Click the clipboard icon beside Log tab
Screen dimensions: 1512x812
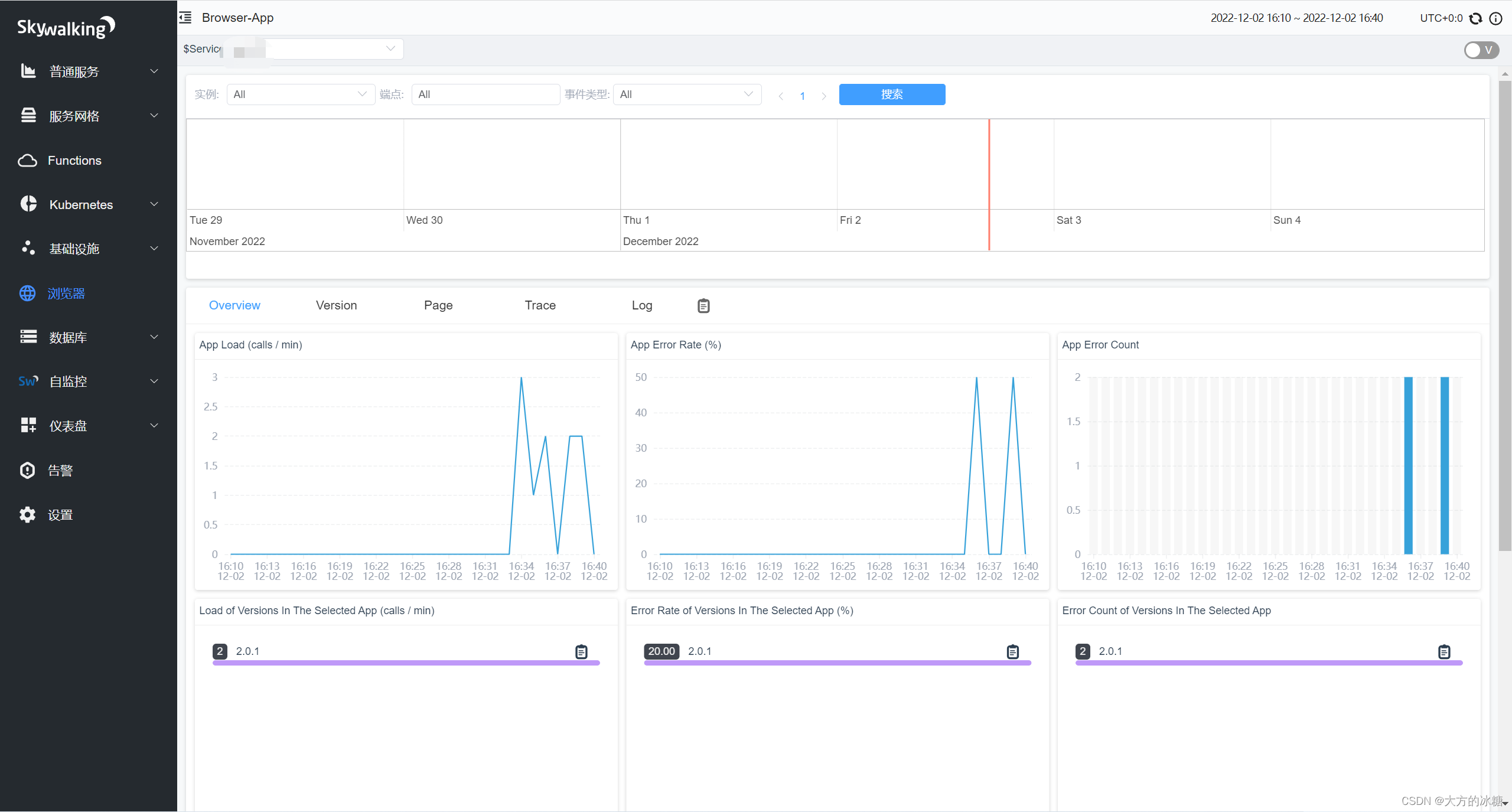pos(703,306)
